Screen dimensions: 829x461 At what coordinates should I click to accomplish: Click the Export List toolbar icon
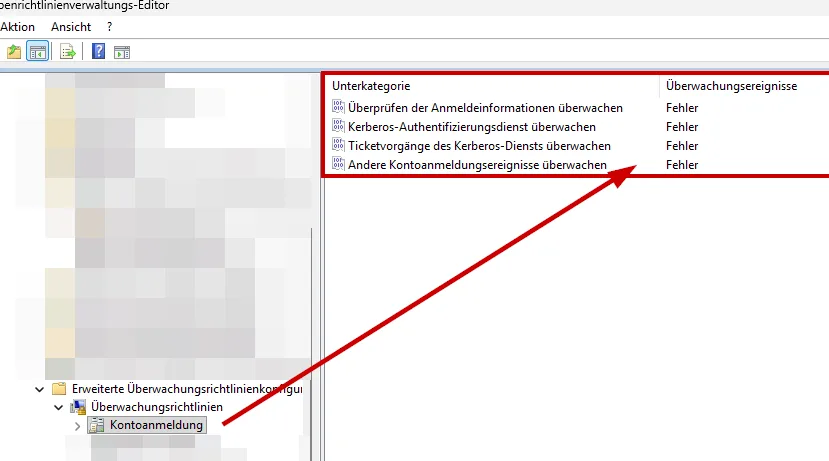click(x=68, y=52)
